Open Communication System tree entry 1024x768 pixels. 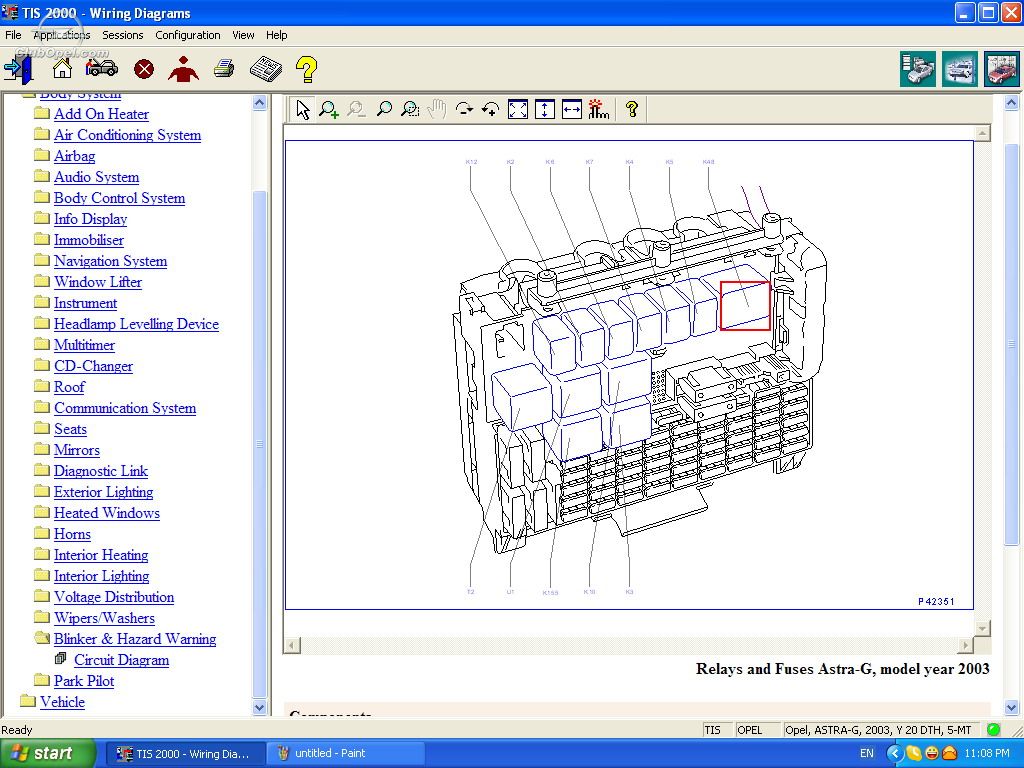[125, 408]
